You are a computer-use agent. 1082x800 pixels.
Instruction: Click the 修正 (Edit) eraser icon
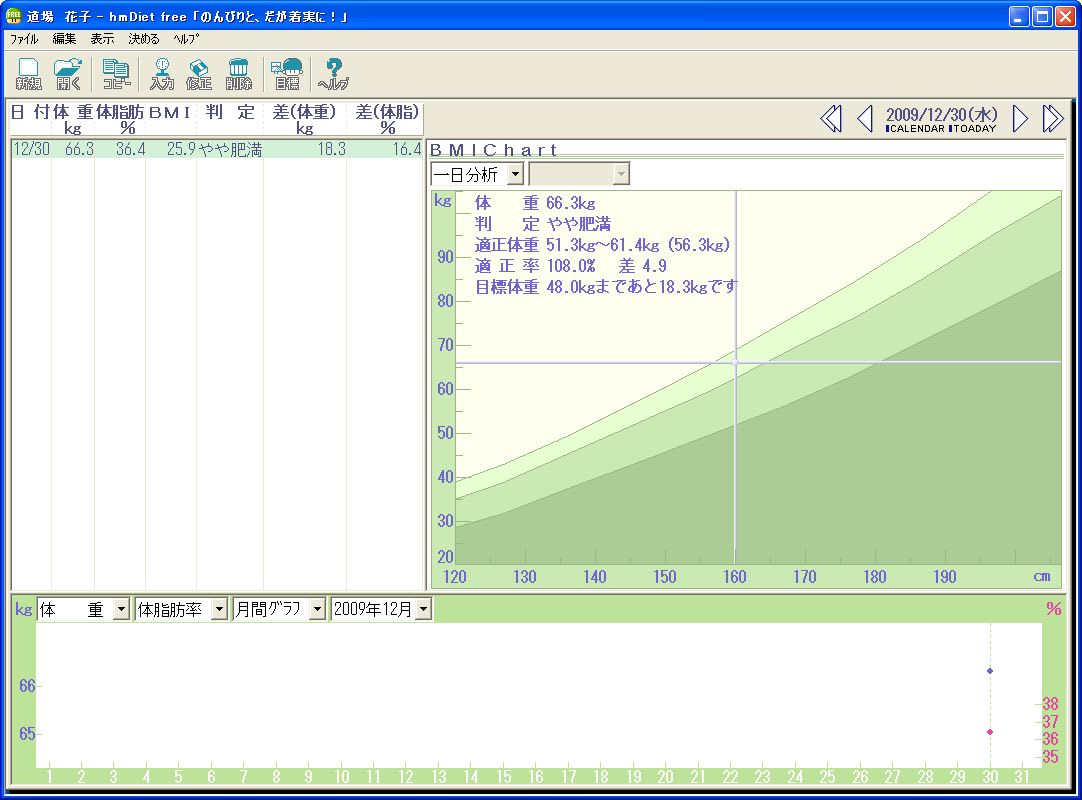pos(199,74)
